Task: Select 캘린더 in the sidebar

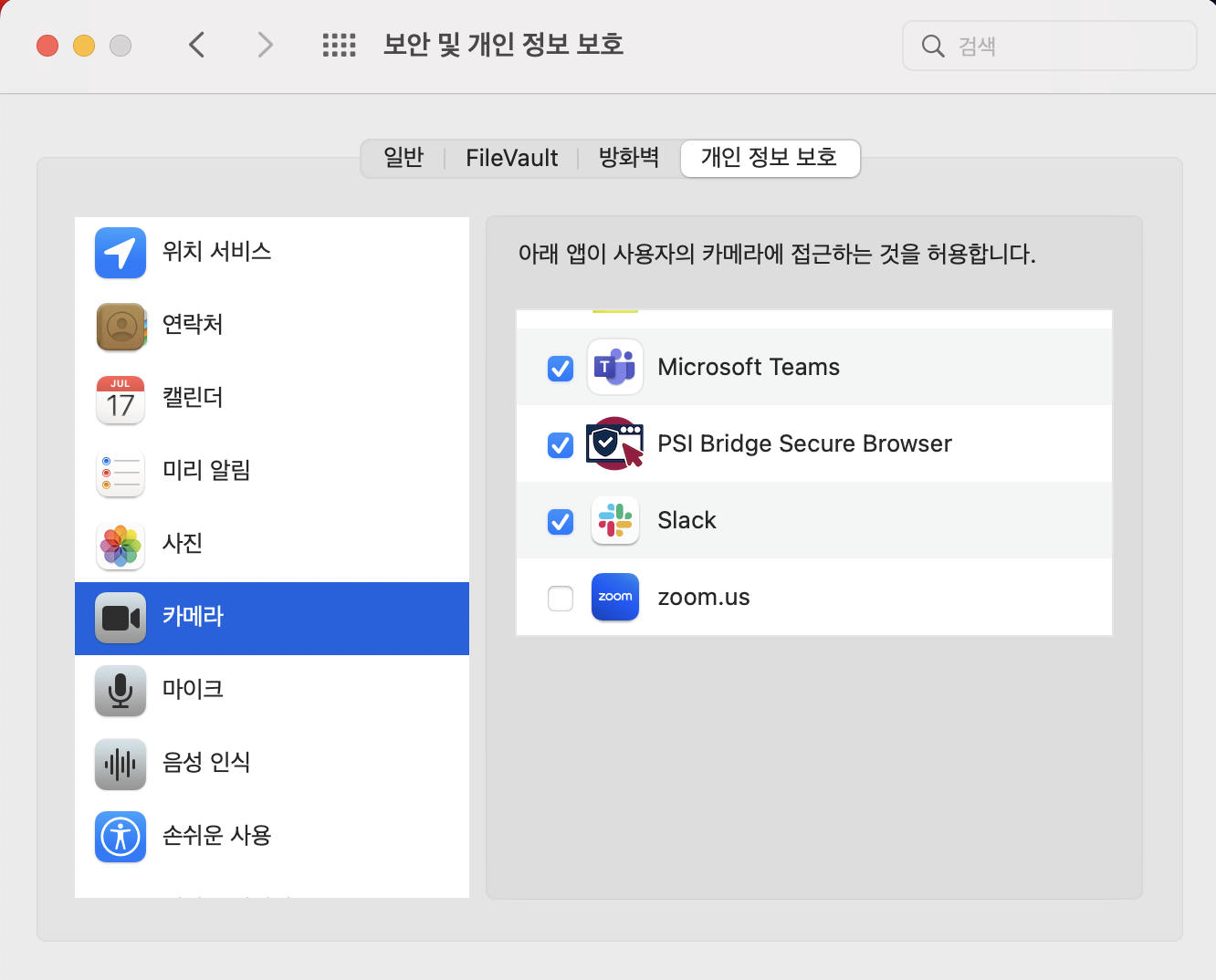Action: [x=272, y=399]
